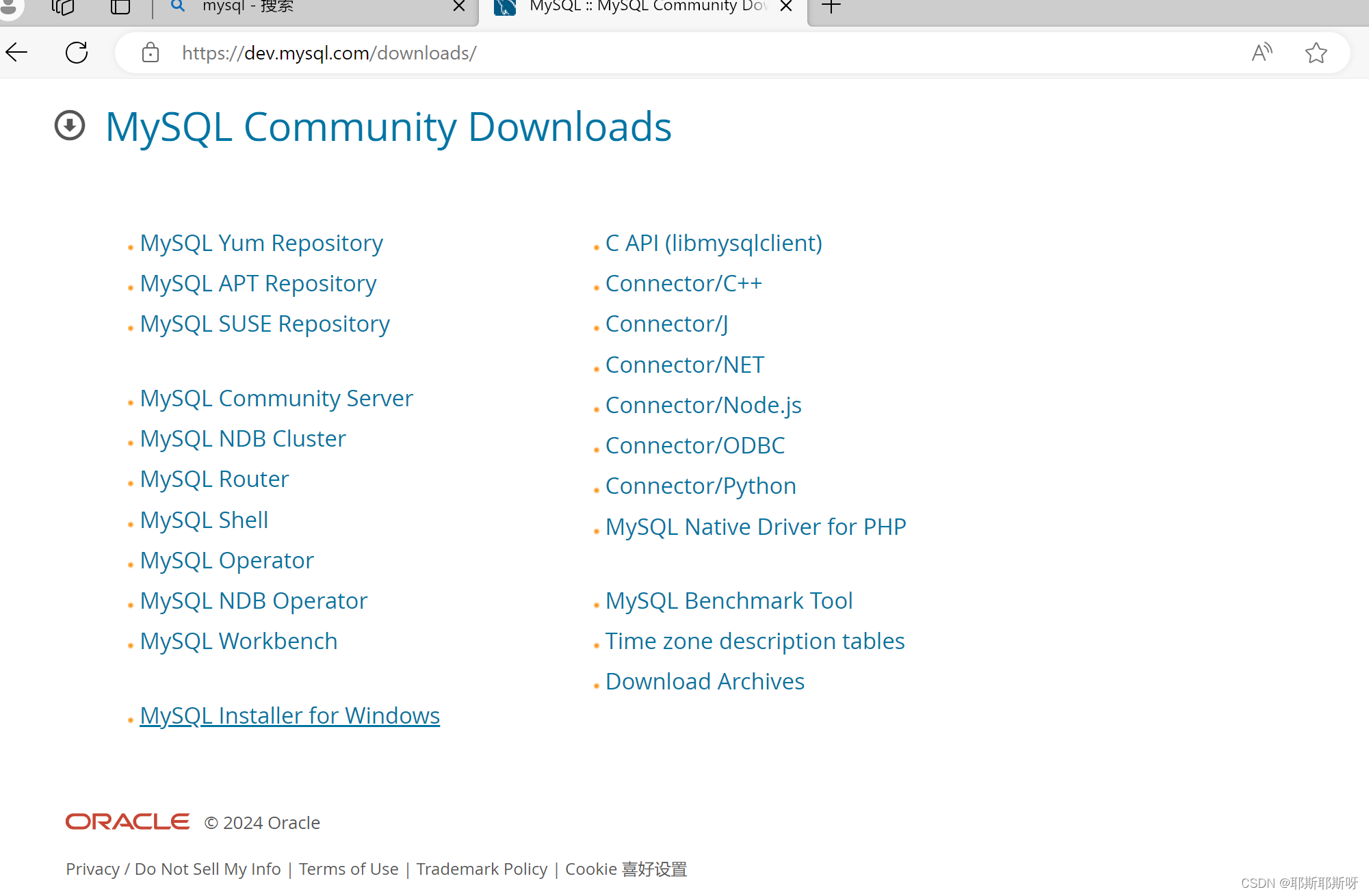Add page to favorites star
This screenshot has width=1369, height=896.
coord(1316,53)
